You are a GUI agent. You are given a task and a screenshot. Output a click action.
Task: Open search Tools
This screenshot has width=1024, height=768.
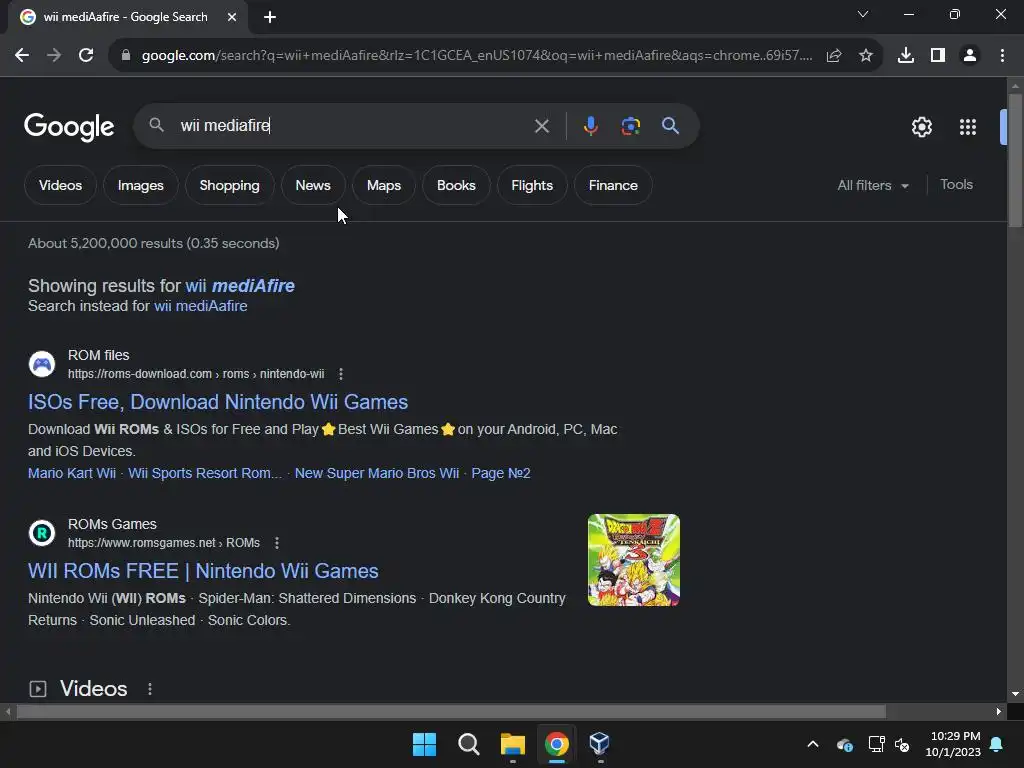[x=956, y=185]
